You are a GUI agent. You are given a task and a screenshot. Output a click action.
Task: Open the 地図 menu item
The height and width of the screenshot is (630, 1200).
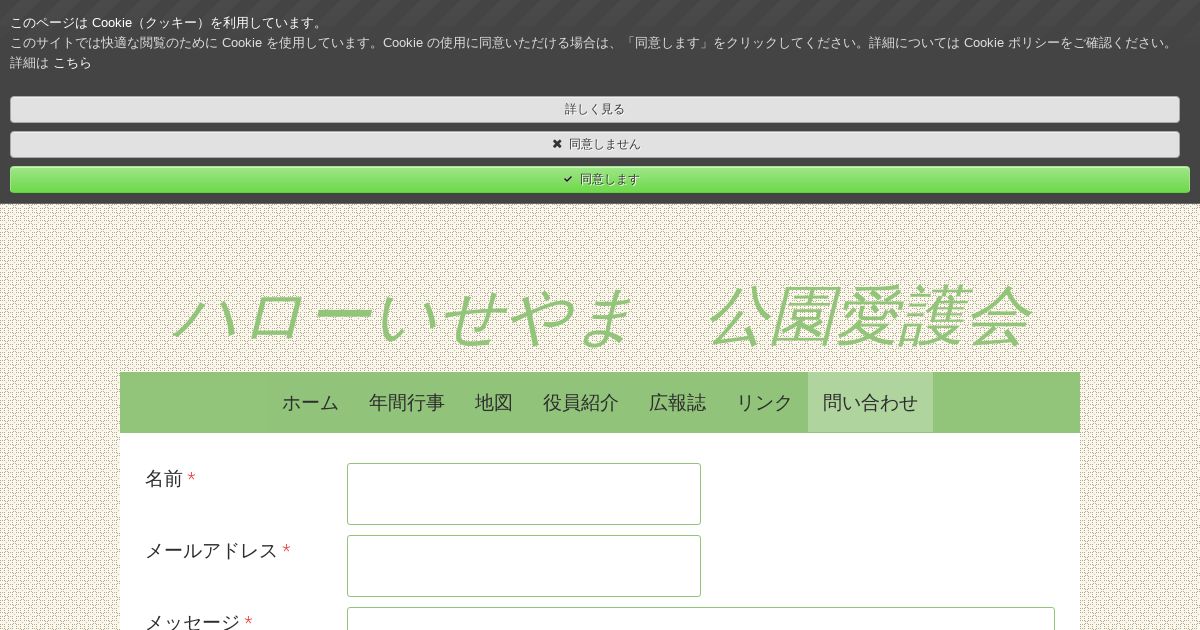tap(494, 403)
